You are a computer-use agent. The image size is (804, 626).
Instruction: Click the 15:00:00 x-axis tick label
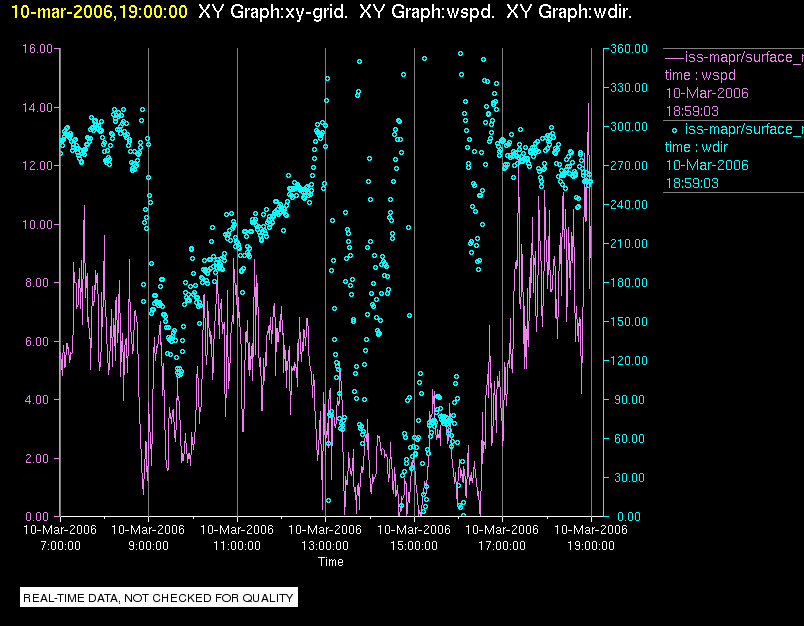coord(414,546)
